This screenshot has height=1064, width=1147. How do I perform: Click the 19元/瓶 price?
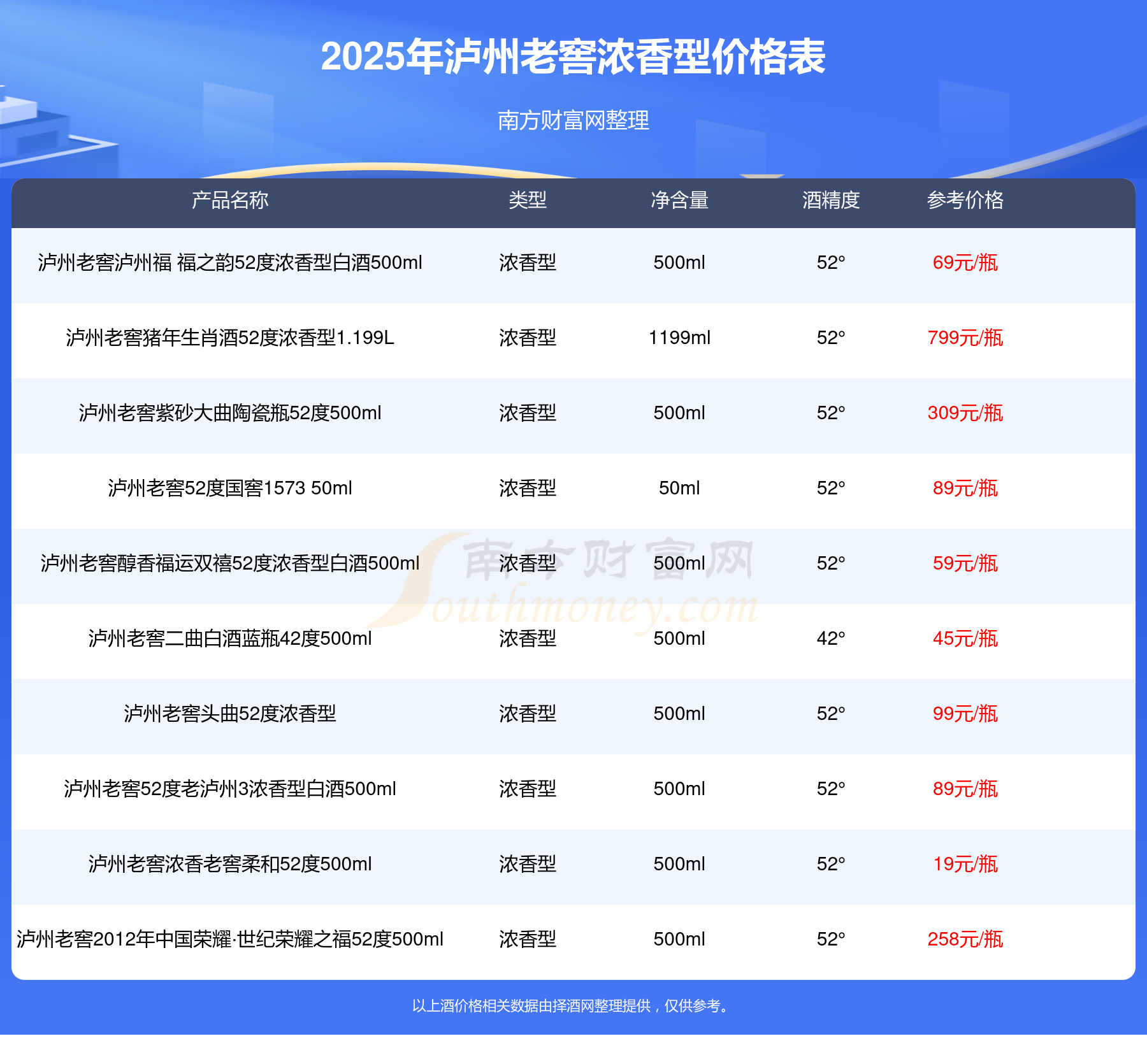(x=965, y=864)
